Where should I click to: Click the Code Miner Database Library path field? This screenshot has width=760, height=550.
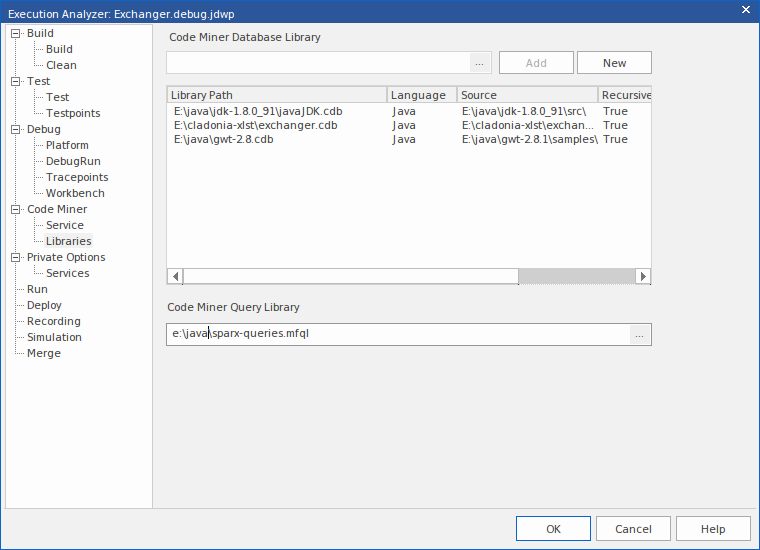[318, 63]
